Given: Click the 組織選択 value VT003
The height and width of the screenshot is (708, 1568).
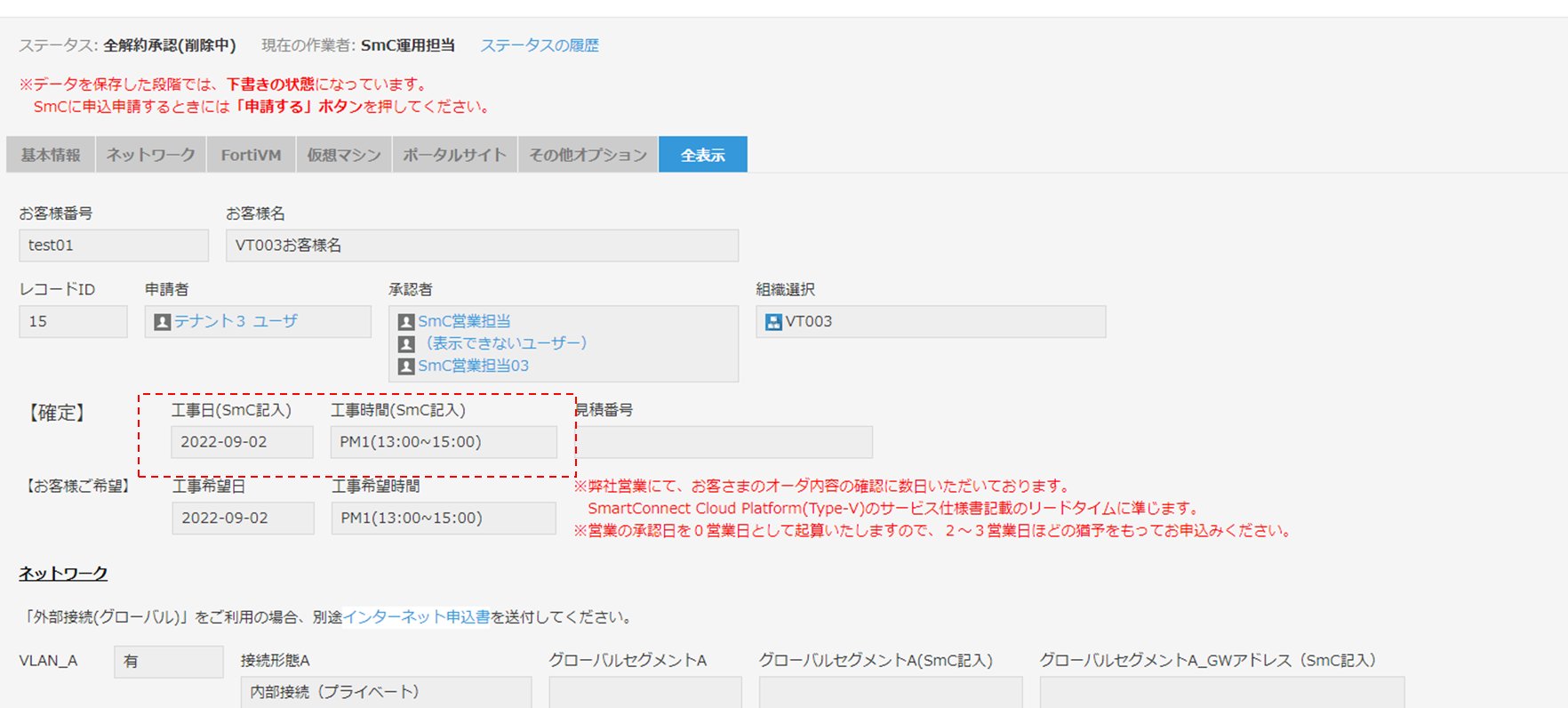Looking at the screenshot, I should click(931, 322).
